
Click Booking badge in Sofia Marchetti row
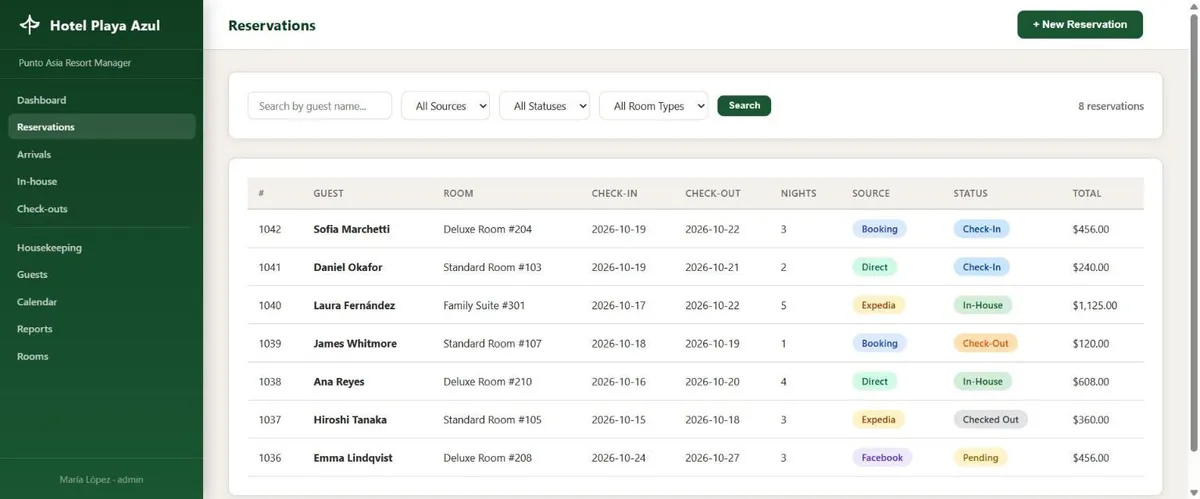pyautogui.click(x=880, y=229)
